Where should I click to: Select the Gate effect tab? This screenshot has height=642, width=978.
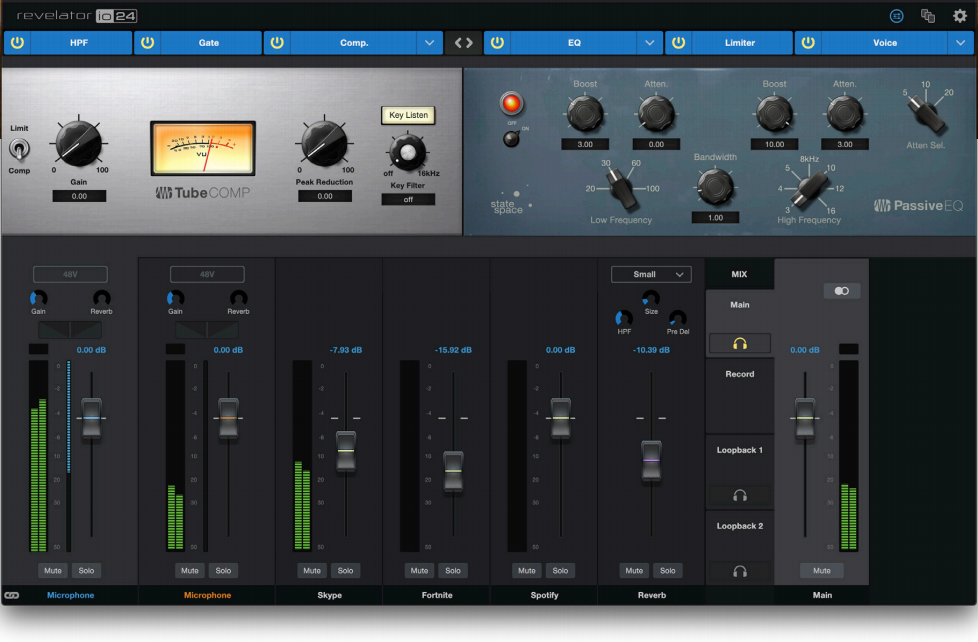click(x=209, y=43)
